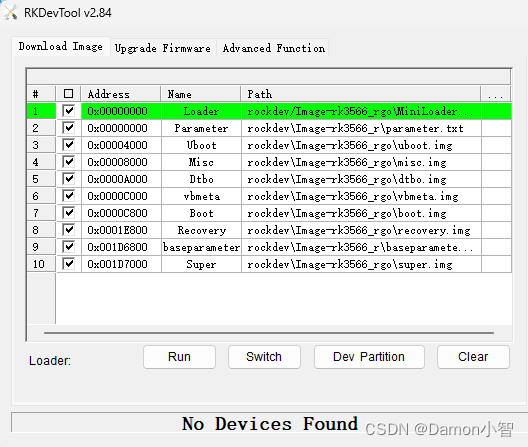The height and width of the screenshot is (447, 528).
Task: Uncheck the Super row checkbox
Action: coord(69,264)
